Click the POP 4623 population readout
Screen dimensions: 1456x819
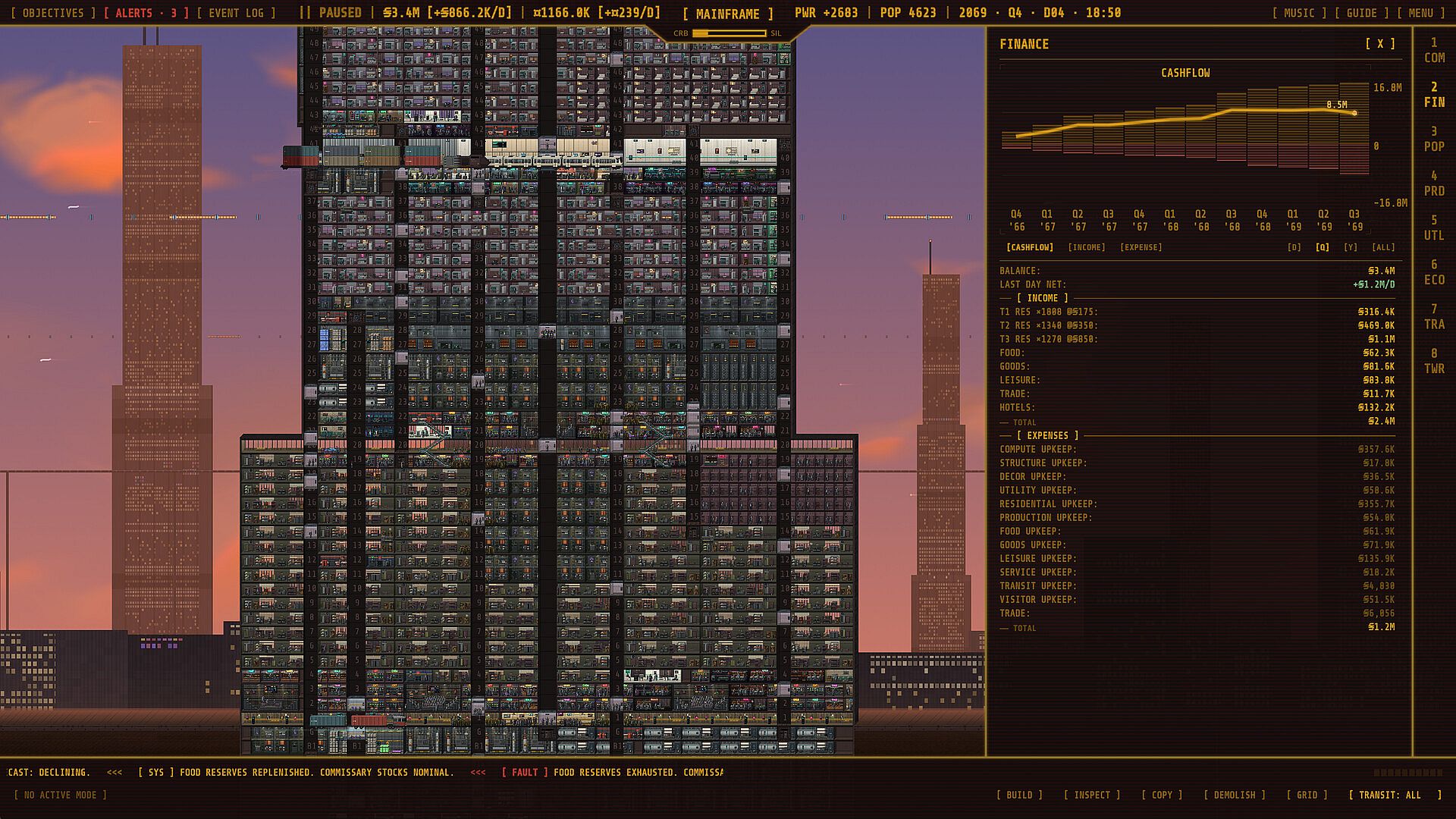908,13
